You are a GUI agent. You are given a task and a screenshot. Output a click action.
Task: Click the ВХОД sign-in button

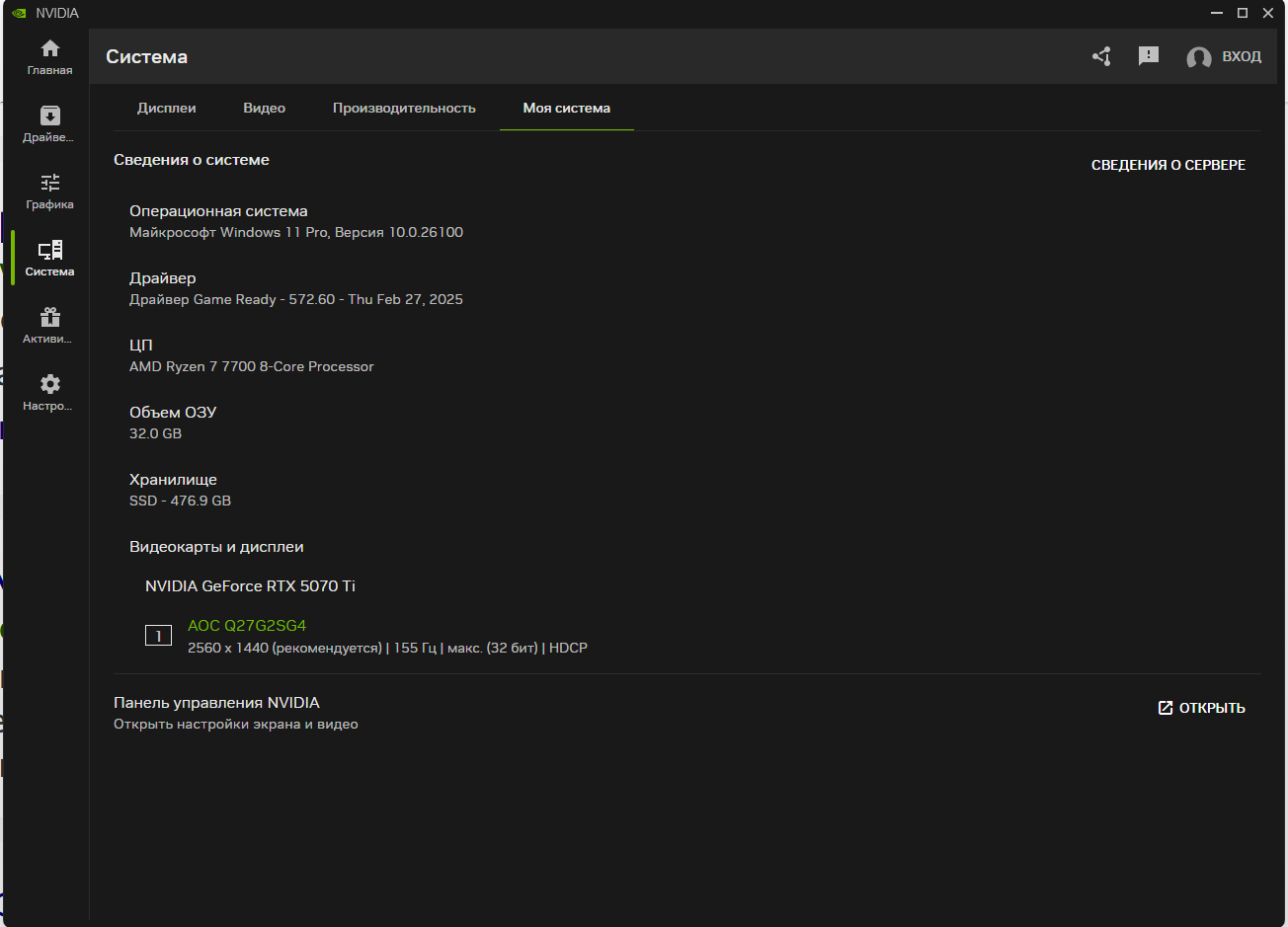(1242, 56)
